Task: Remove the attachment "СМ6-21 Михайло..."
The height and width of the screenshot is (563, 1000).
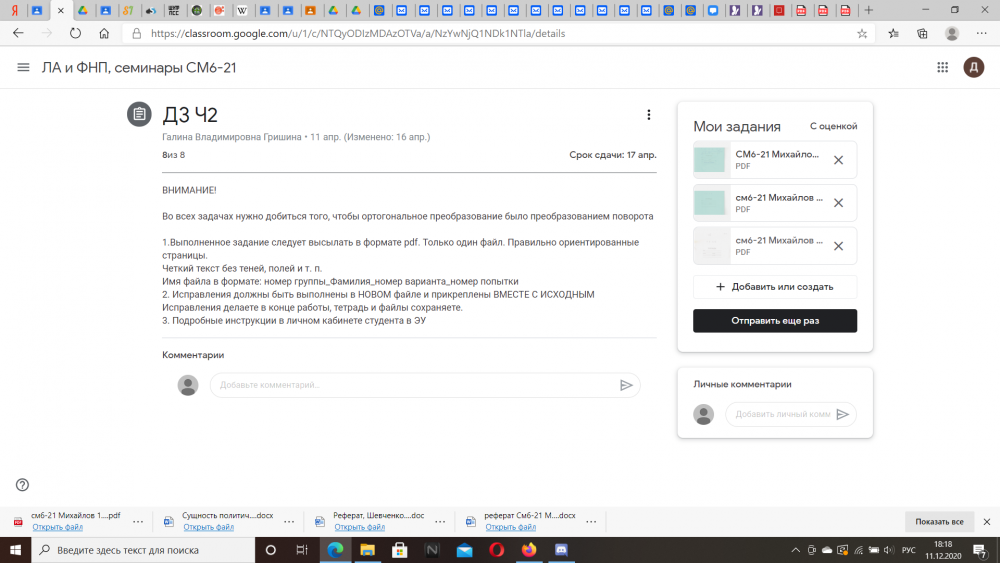Action: click(x=838, y=160)
